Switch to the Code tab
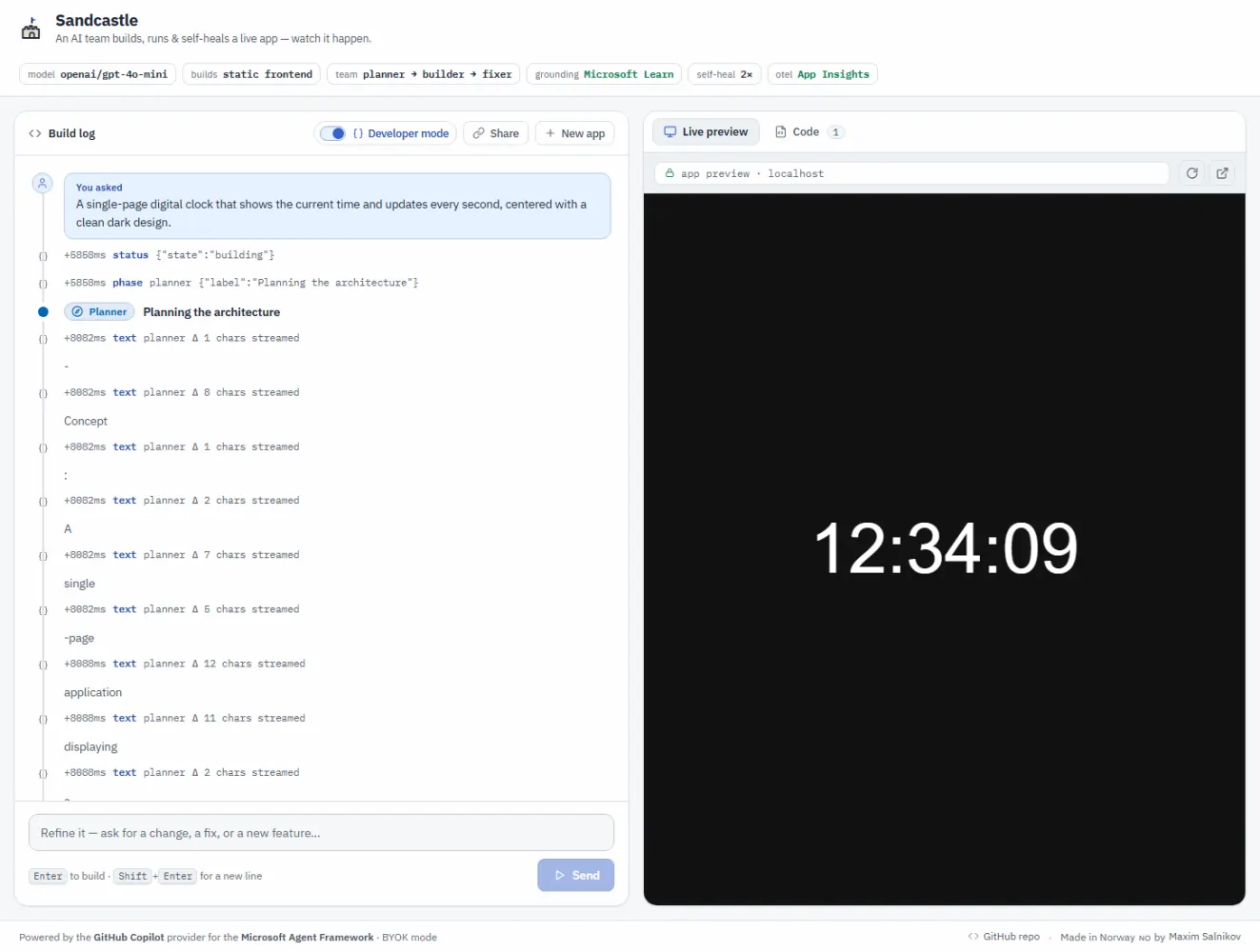Screen dimensions: 1260x952 point(808,132)
